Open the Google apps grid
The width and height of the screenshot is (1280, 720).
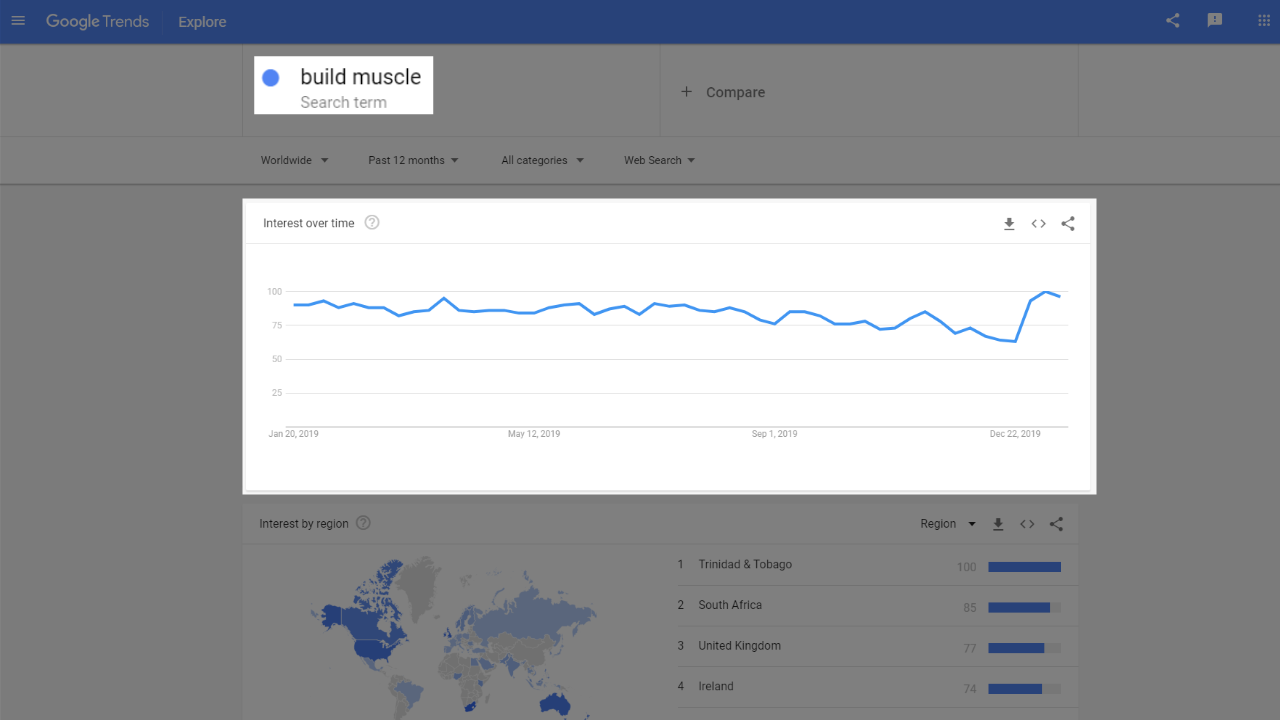coord(1263,20)
